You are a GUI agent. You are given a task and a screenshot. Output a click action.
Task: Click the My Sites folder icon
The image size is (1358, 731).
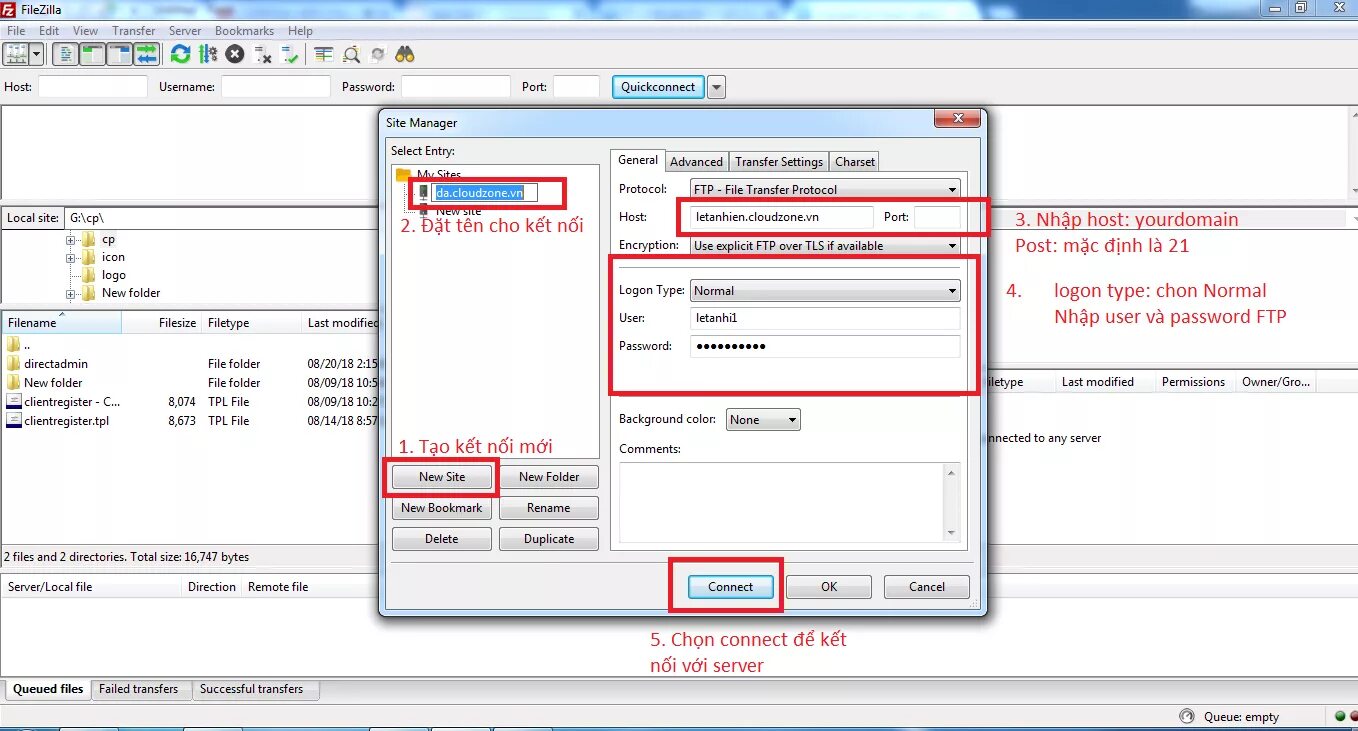tap(404, 174)
